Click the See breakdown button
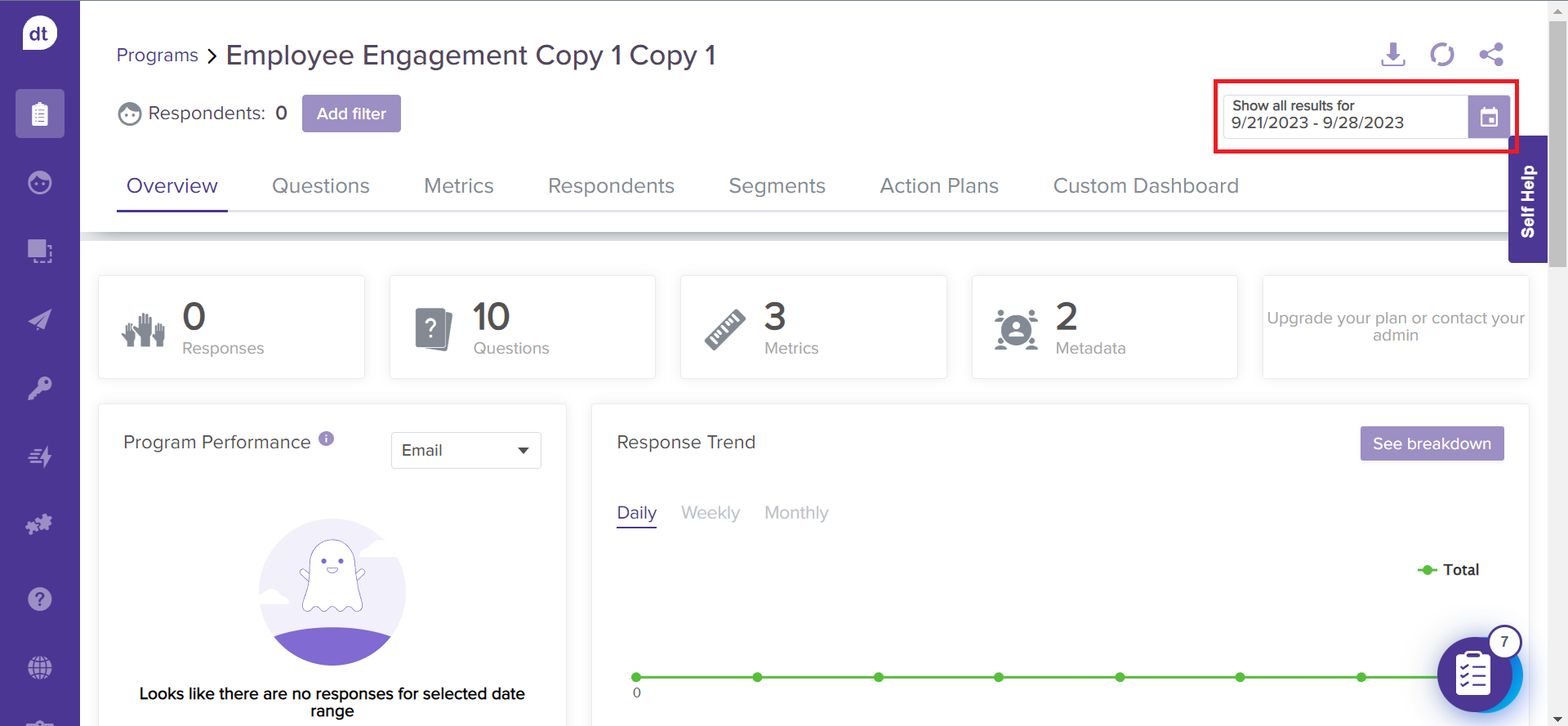1568x726 pixels. pos(1431,443)
